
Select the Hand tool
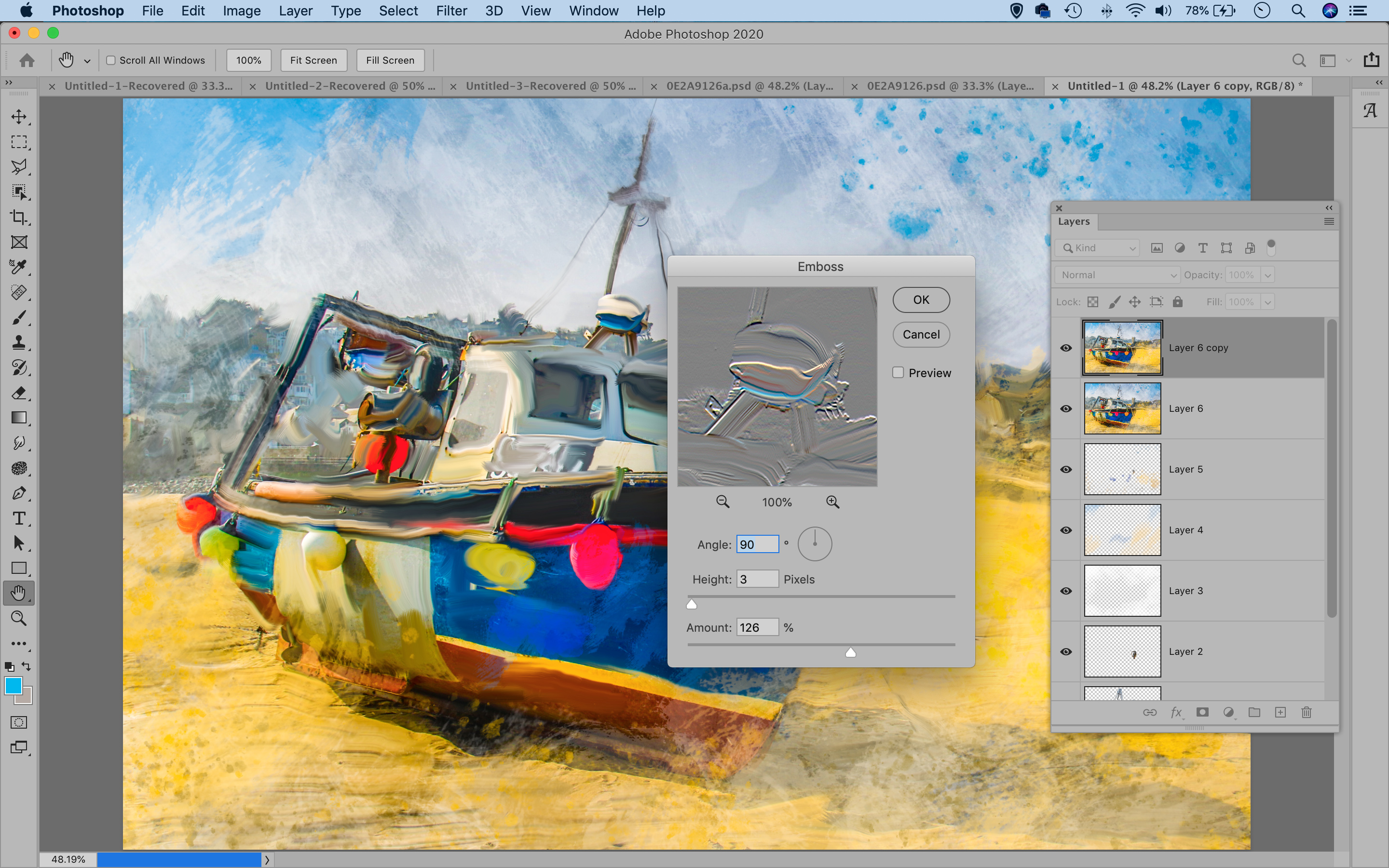coord(20,592)
